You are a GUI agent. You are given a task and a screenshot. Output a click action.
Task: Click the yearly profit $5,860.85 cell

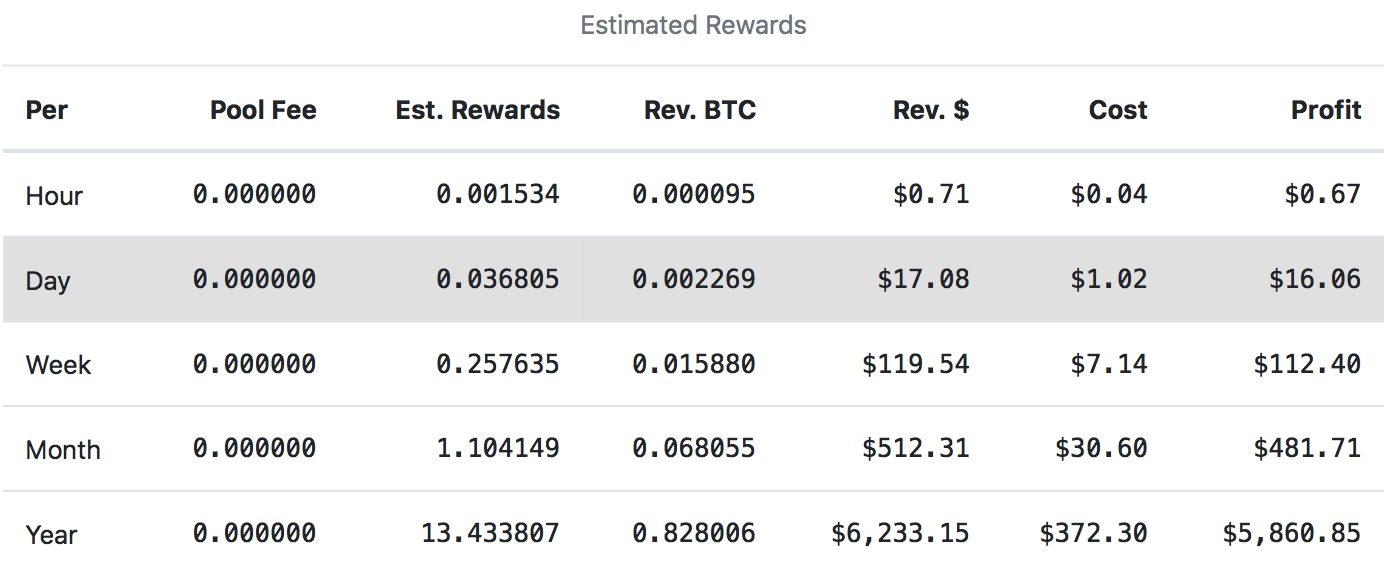1291,534
